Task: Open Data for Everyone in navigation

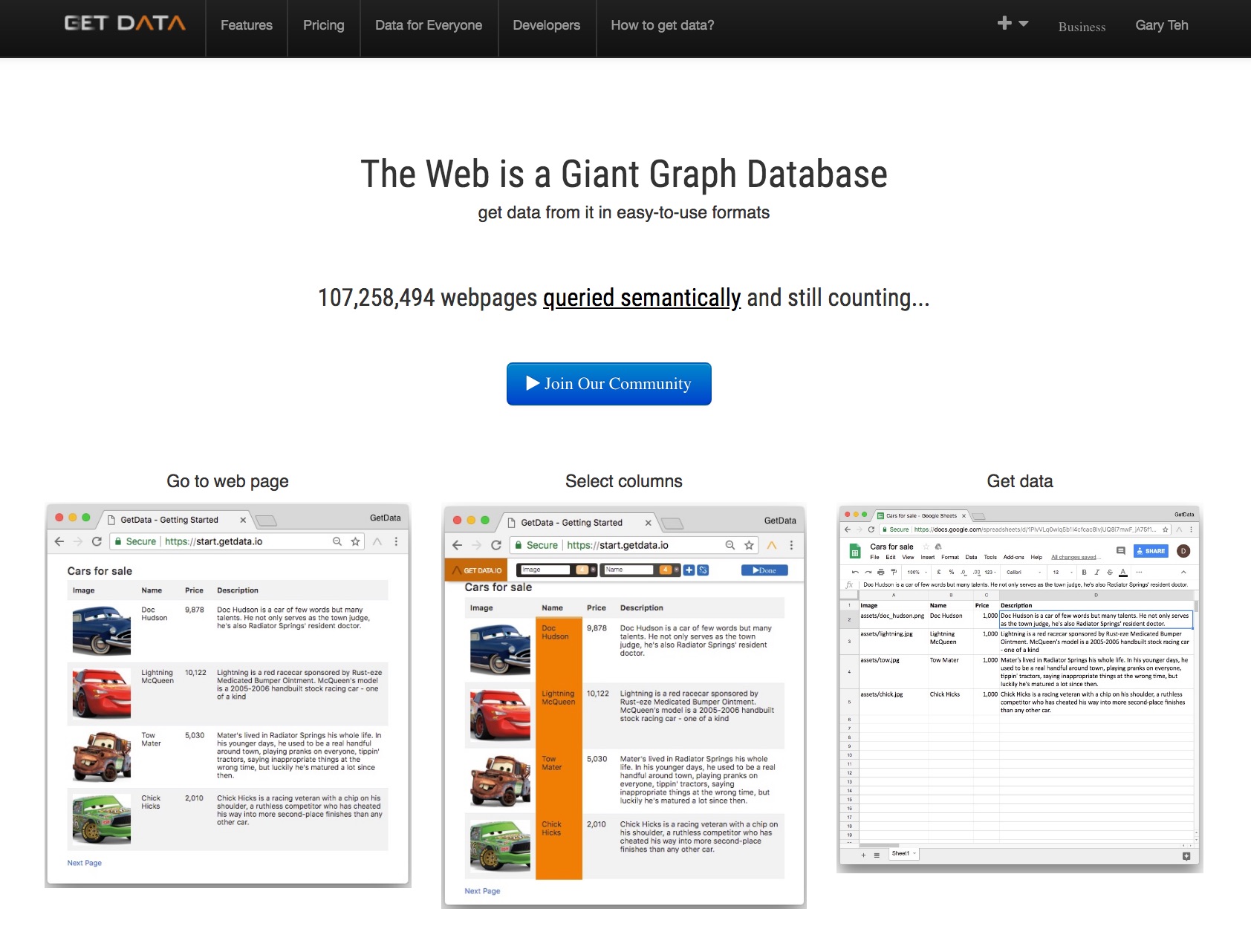Action: [429, 25]
